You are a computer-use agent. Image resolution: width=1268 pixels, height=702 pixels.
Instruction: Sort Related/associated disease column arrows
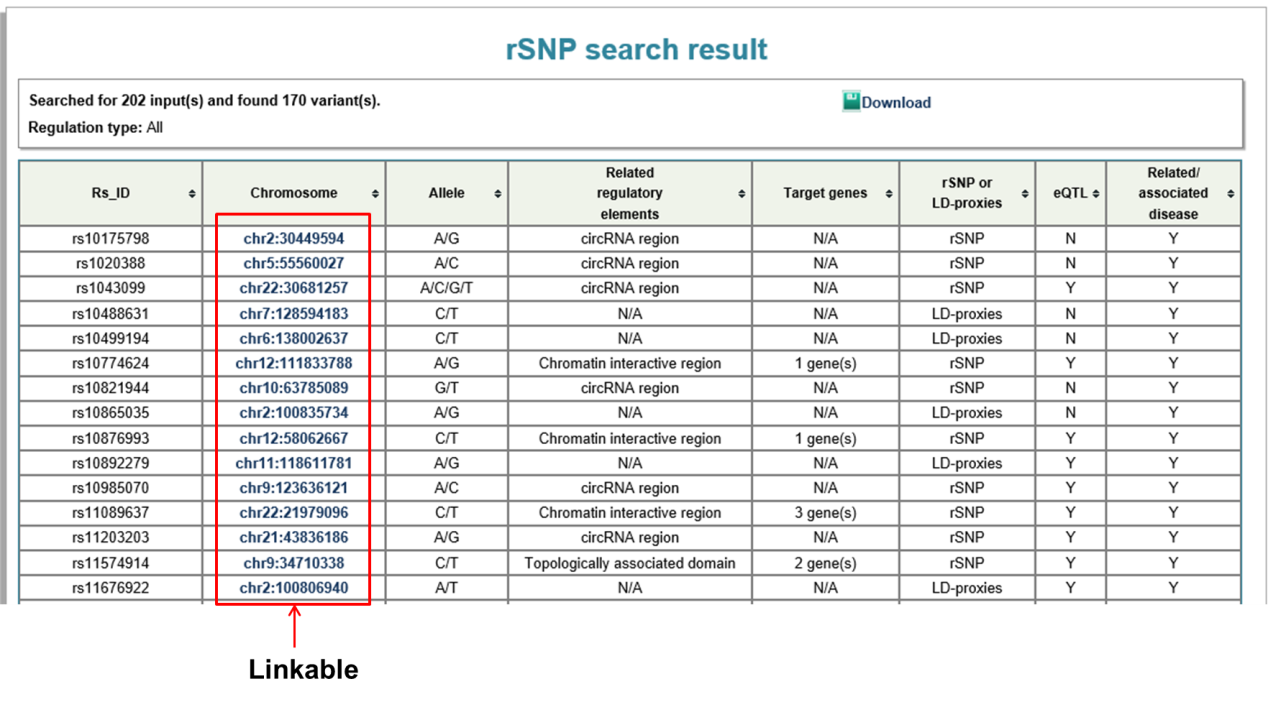(1231, 194)
